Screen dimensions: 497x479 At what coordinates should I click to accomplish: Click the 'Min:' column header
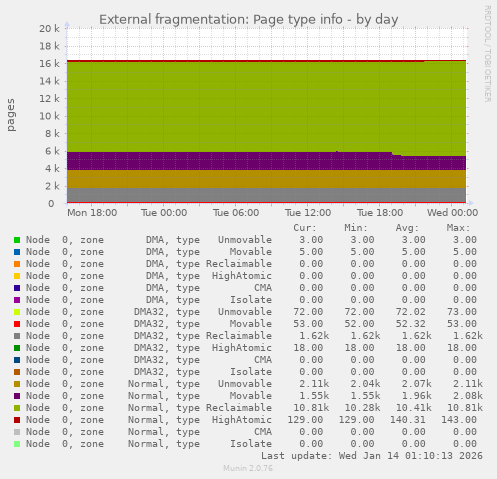[x=356, y=228]
